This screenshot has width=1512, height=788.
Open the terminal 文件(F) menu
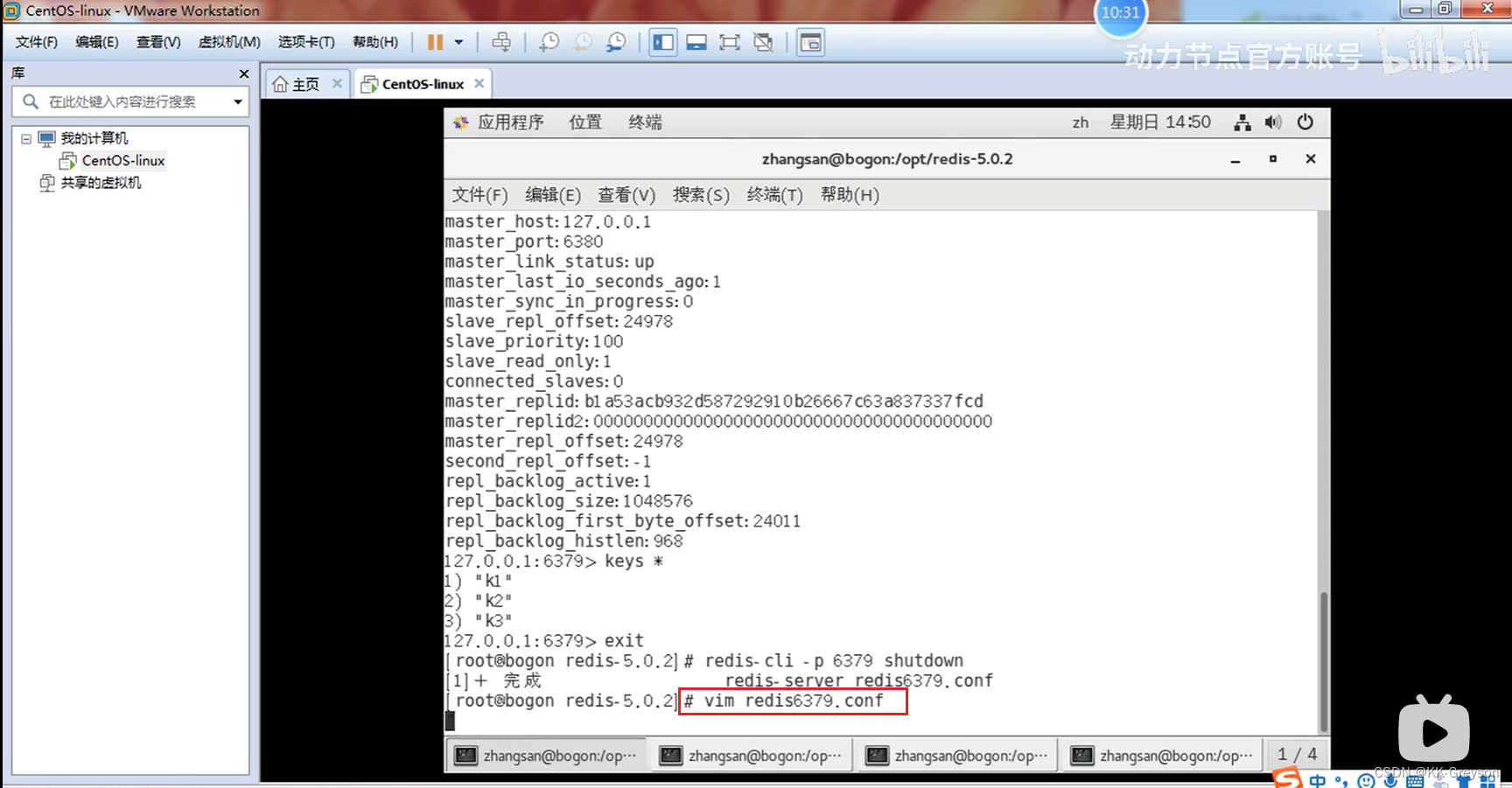(479, 195)
